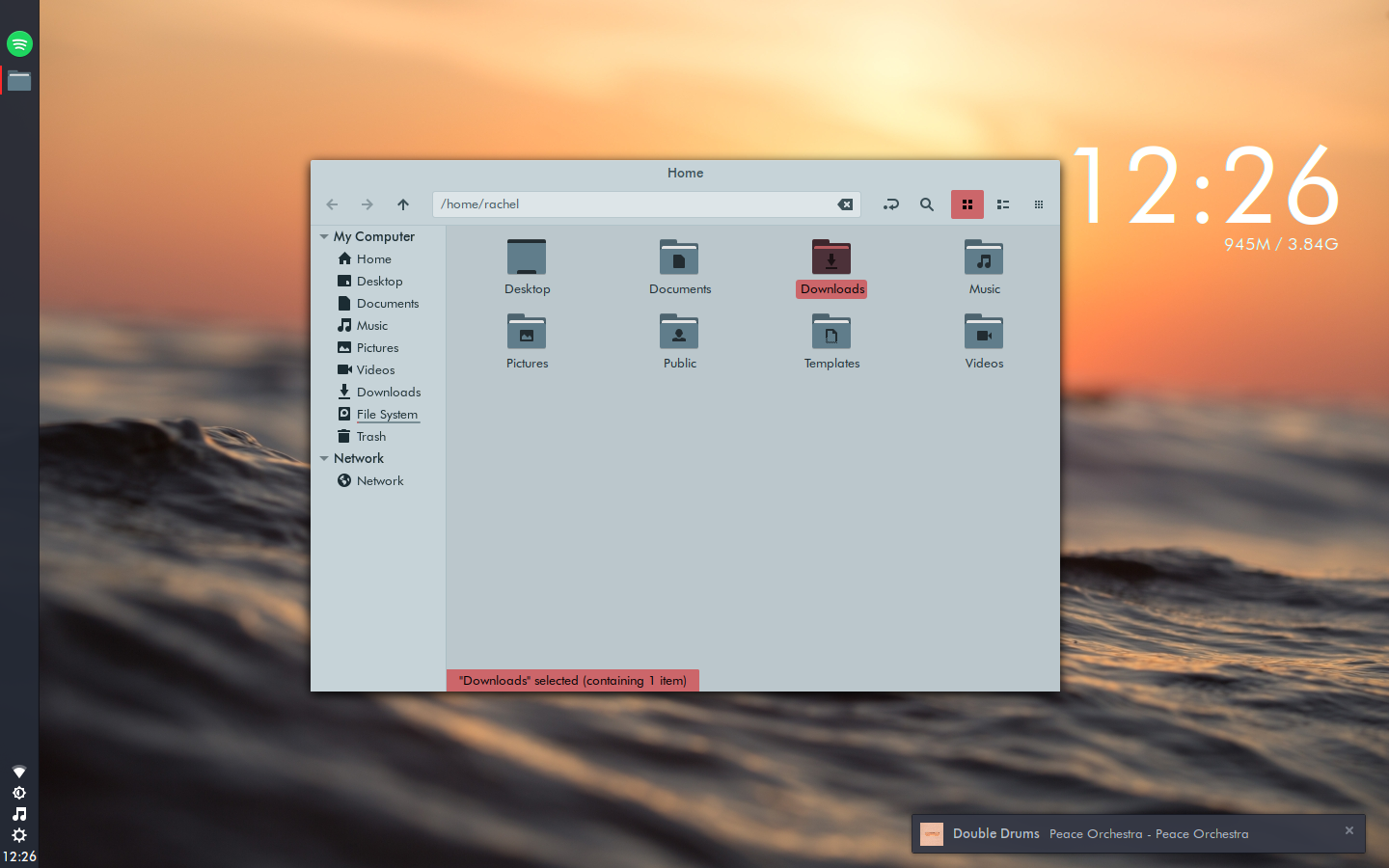The image size is (1389, 868).
Task: Dismiss the Double Drums notification
Action: tap(1349, 830)
